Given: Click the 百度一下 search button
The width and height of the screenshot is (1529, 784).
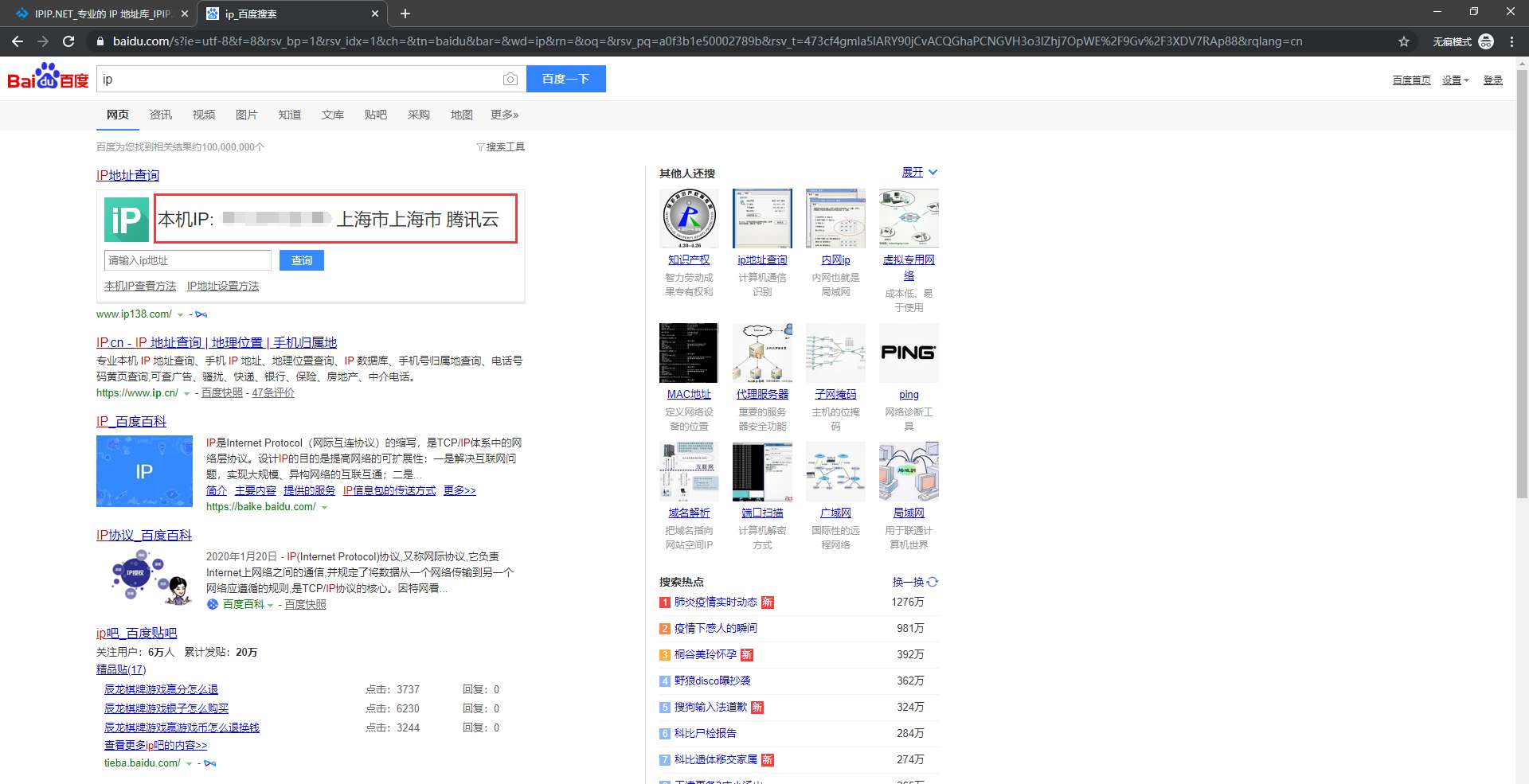Looking at the screenshot, I should point(565,79).
